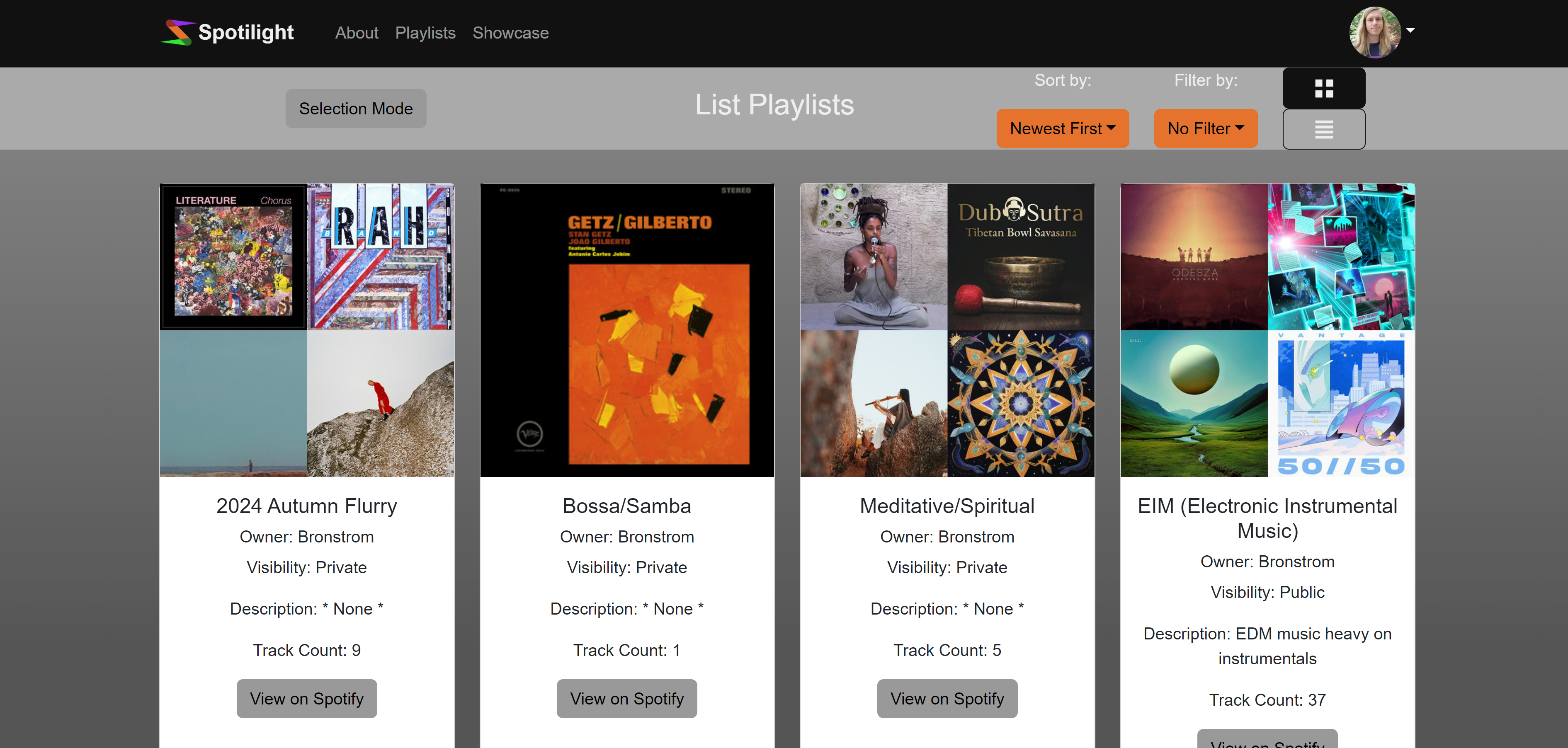
Task: View Bossa/Samba on Spotify
Action: click(x=626, y=699)
